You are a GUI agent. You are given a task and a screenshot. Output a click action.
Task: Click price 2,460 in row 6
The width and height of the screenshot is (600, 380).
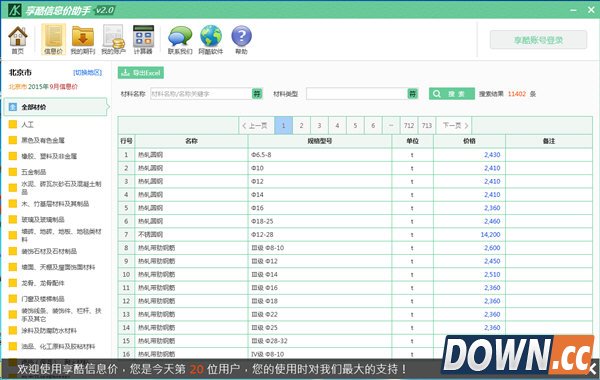(x=492, y=221)
